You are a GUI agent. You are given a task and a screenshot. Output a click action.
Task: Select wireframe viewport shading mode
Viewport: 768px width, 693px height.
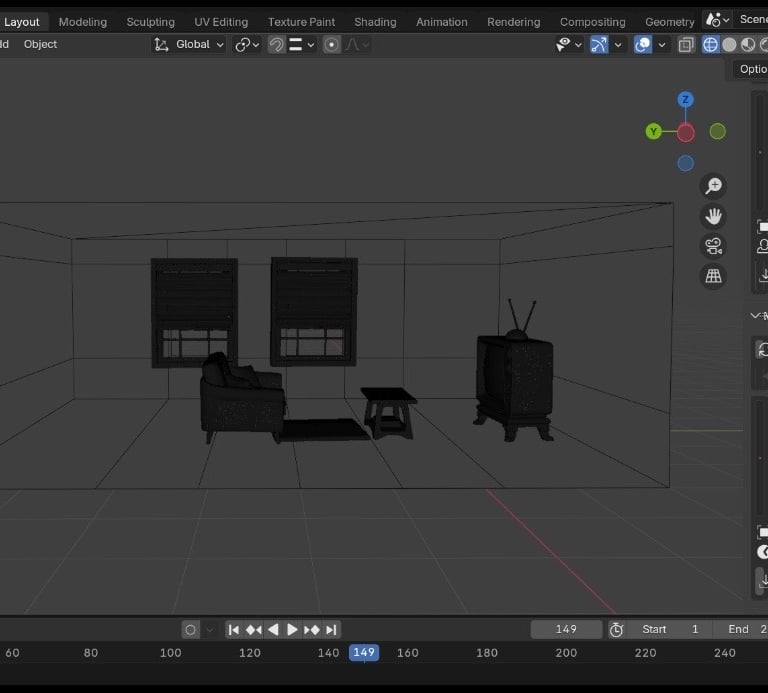tap(710, 45)
